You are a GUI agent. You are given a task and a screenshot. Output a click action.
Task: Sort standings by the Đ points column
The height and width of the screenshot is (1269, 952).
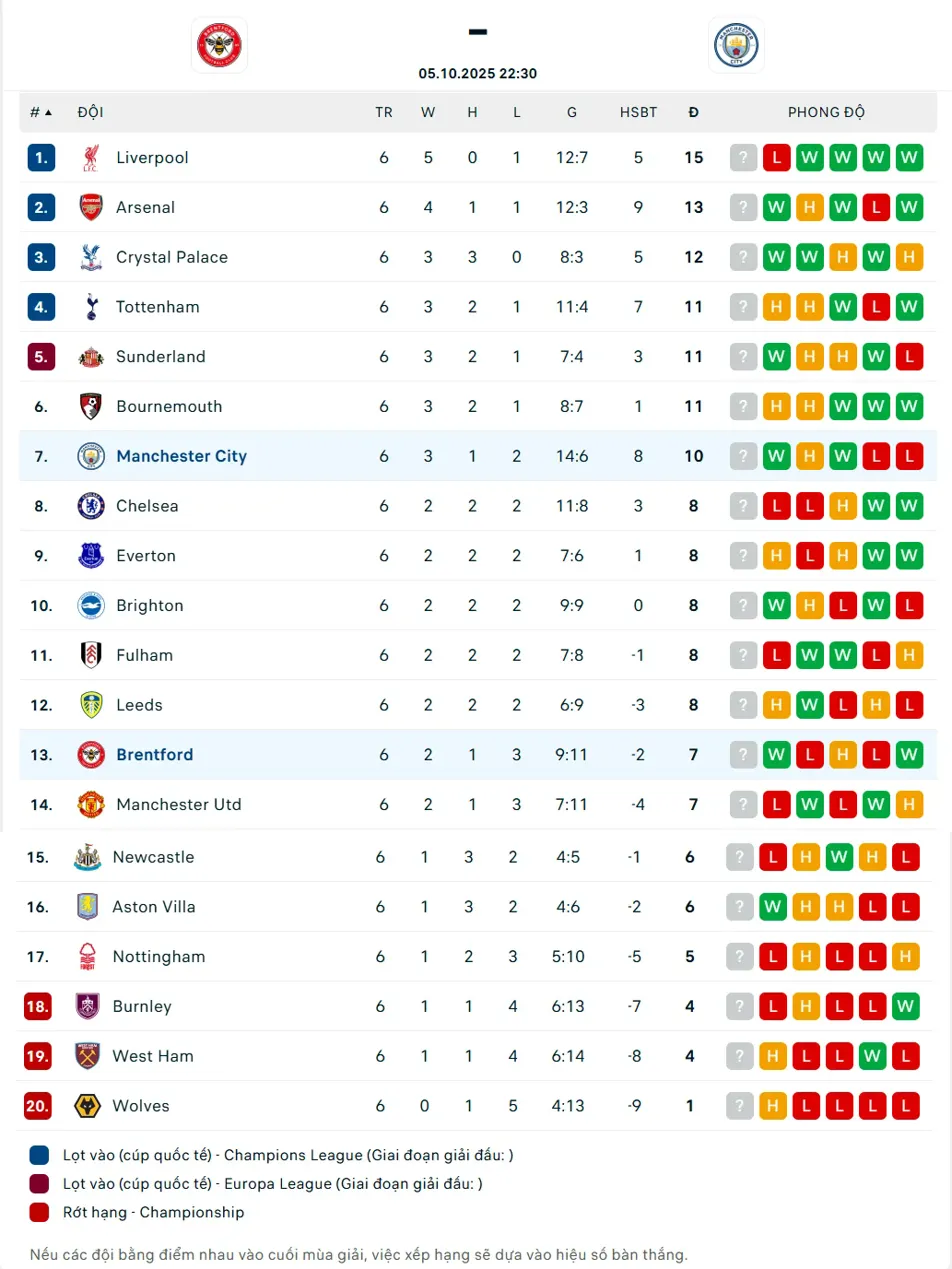(x=693, y=112)
